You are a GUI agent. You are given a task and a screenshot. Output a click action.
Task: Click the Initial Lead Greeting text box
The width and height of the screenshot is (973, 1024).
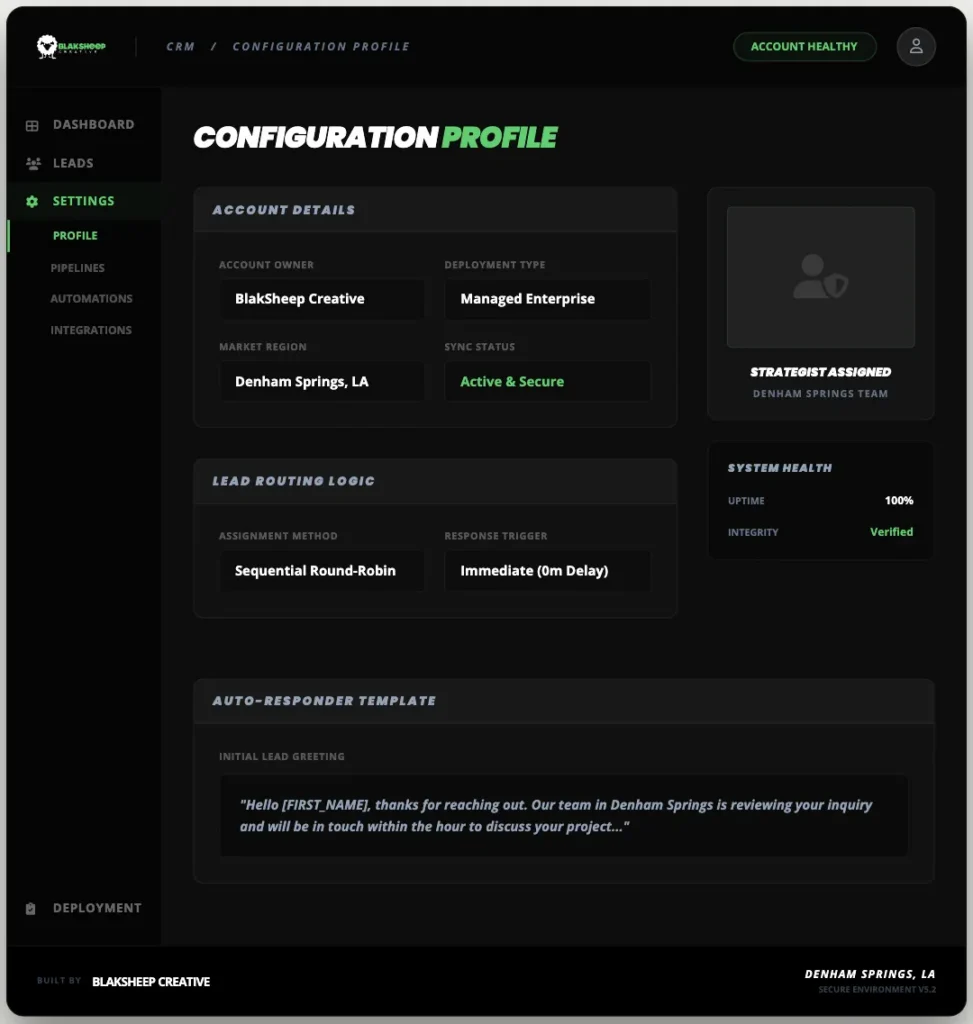point(564,816)
